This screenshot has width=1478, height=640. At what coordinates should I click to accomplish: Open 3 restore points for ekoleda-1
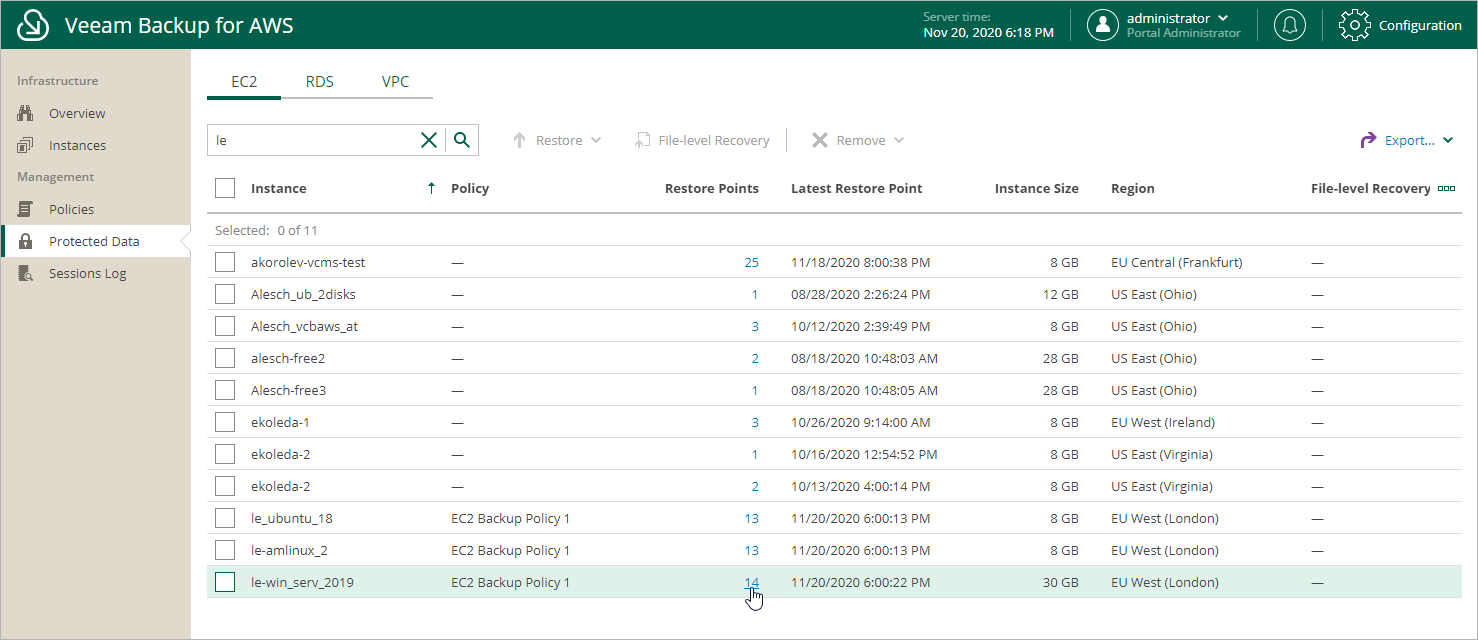pos(755,422)
